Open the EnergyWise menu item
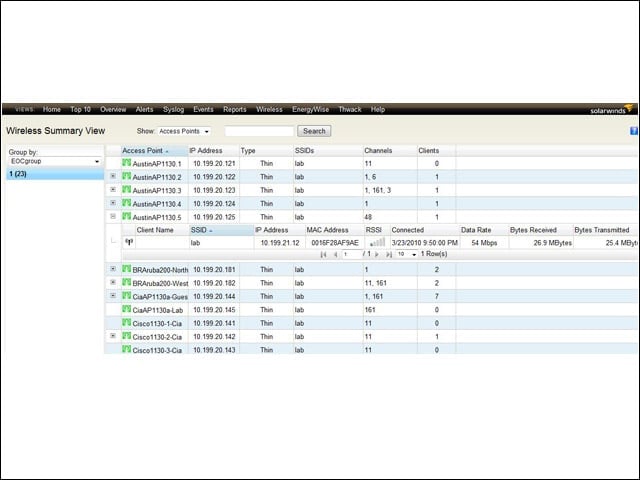Viewport: 640px width, 480px height. tap(310, 109)
